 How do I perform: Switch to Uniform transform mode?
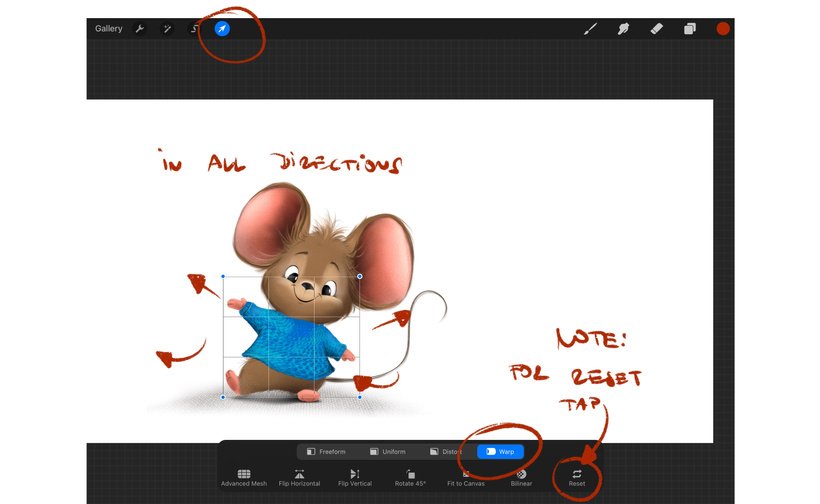(388, 451)
